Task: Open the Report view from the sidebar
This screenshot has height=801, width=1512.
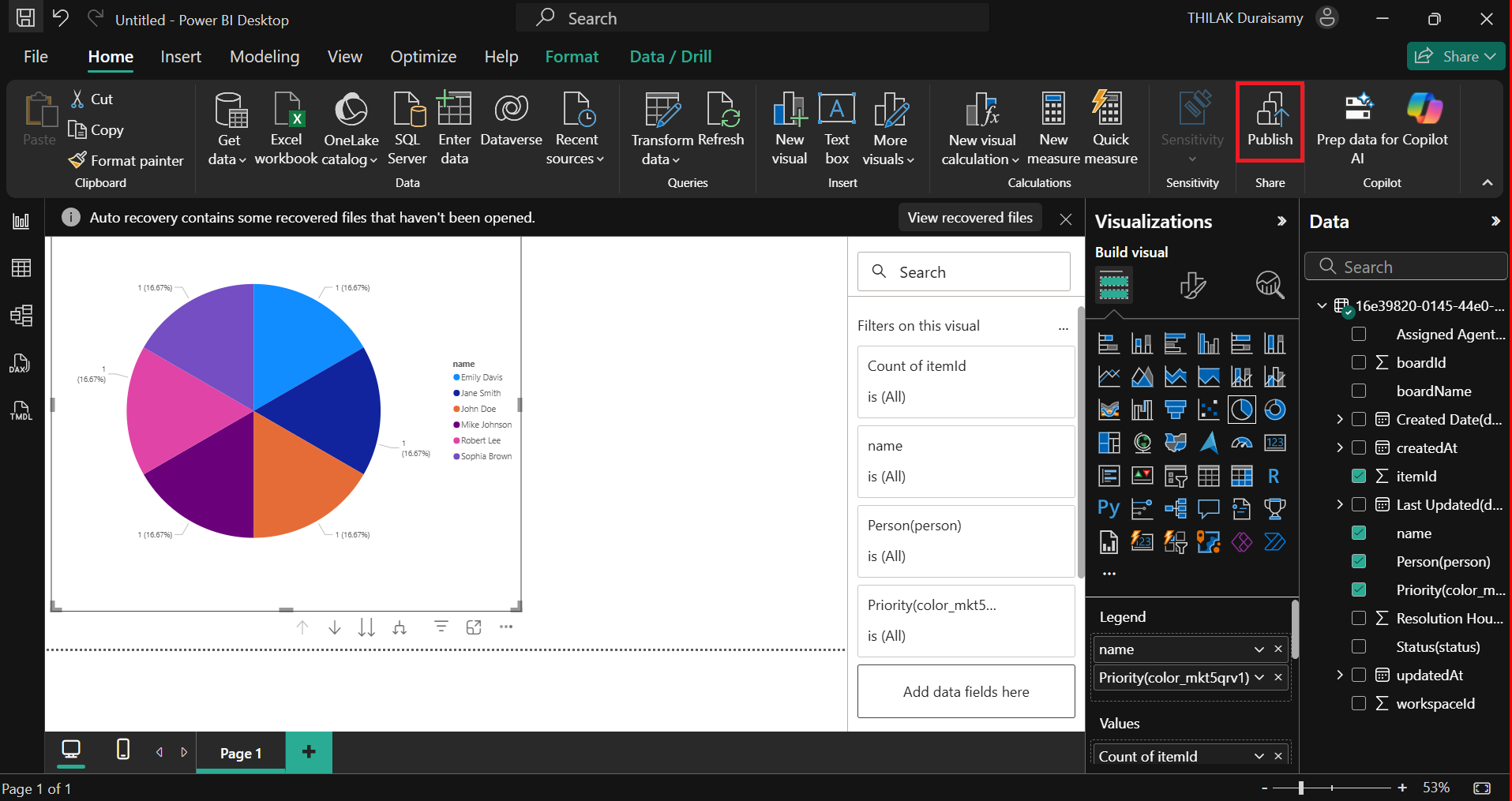Action: [21, 221]
